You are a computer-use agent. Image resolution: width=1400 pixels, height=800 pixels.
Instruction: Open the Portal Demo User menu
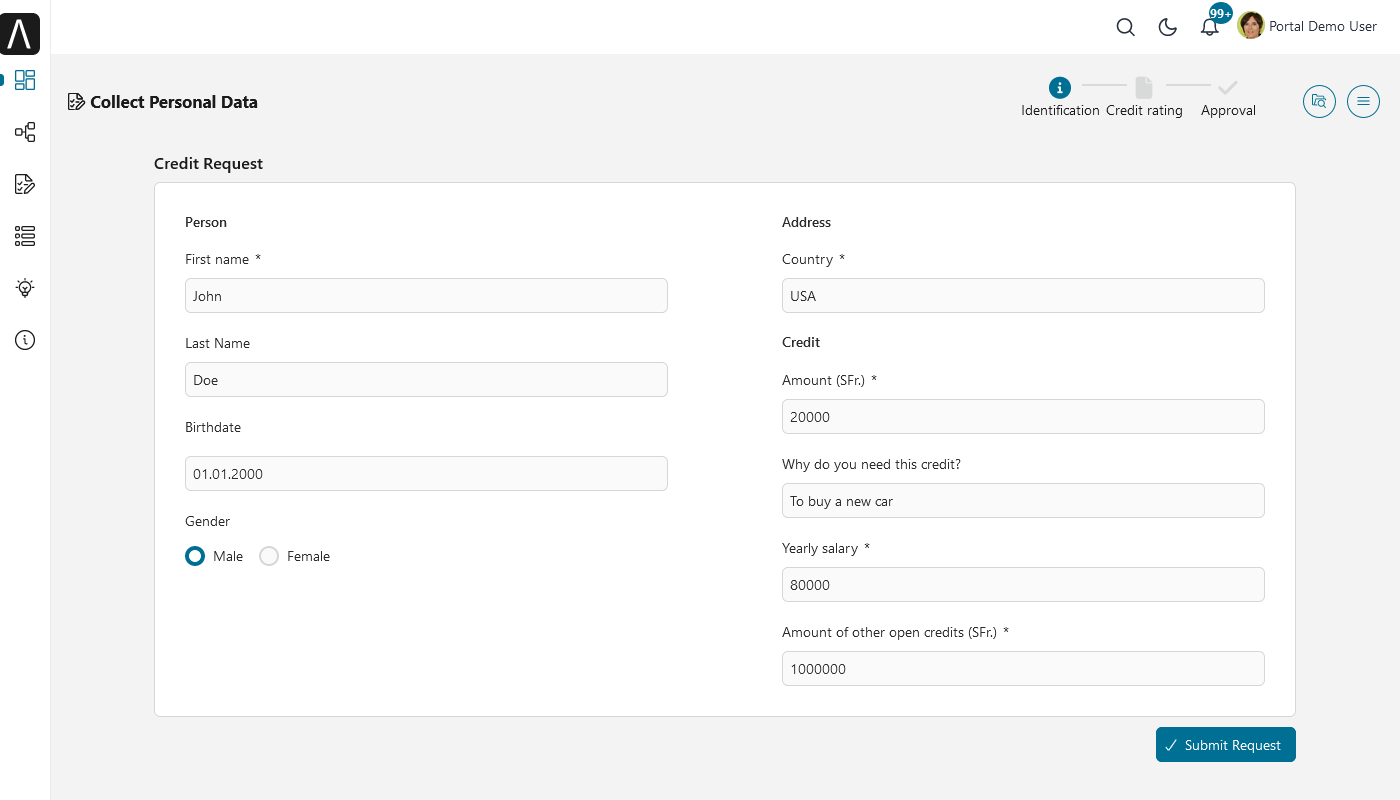1307,26
